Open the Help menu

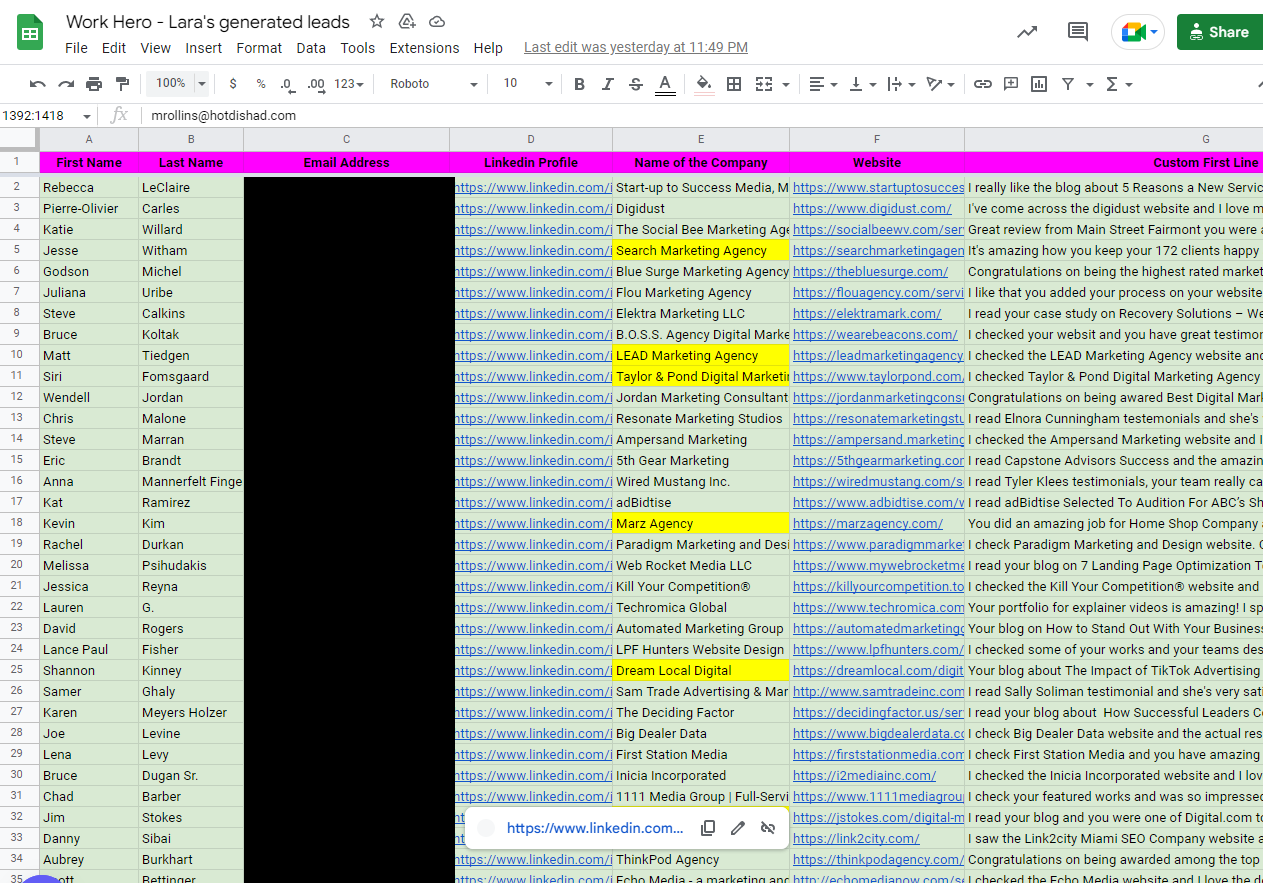[488, 48]
